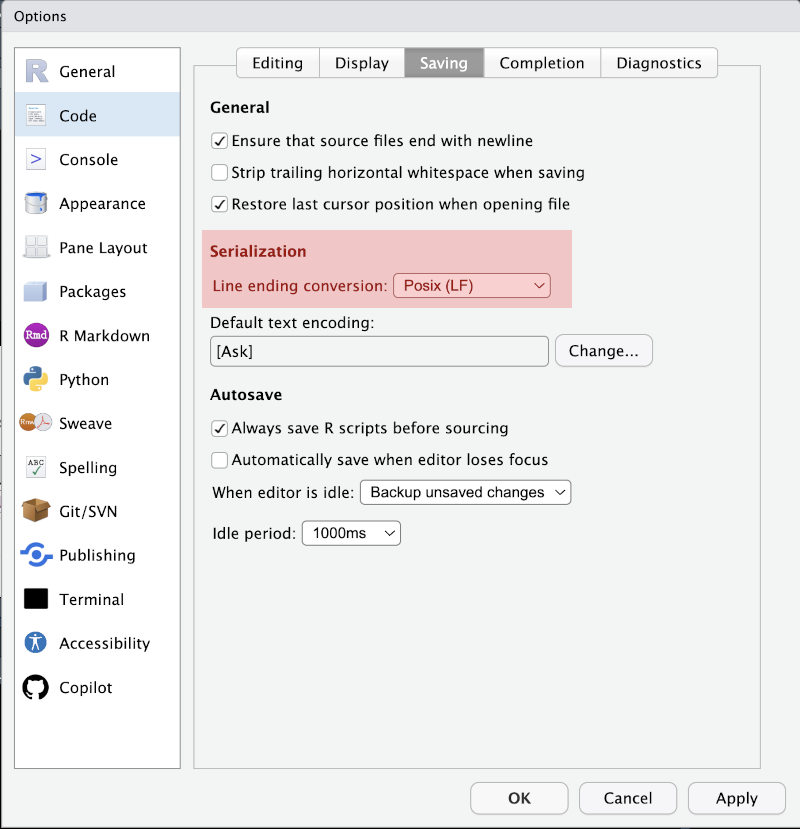800x829 pixels.
Task: Switch to the Editing tab
Action: coord(277,63)
